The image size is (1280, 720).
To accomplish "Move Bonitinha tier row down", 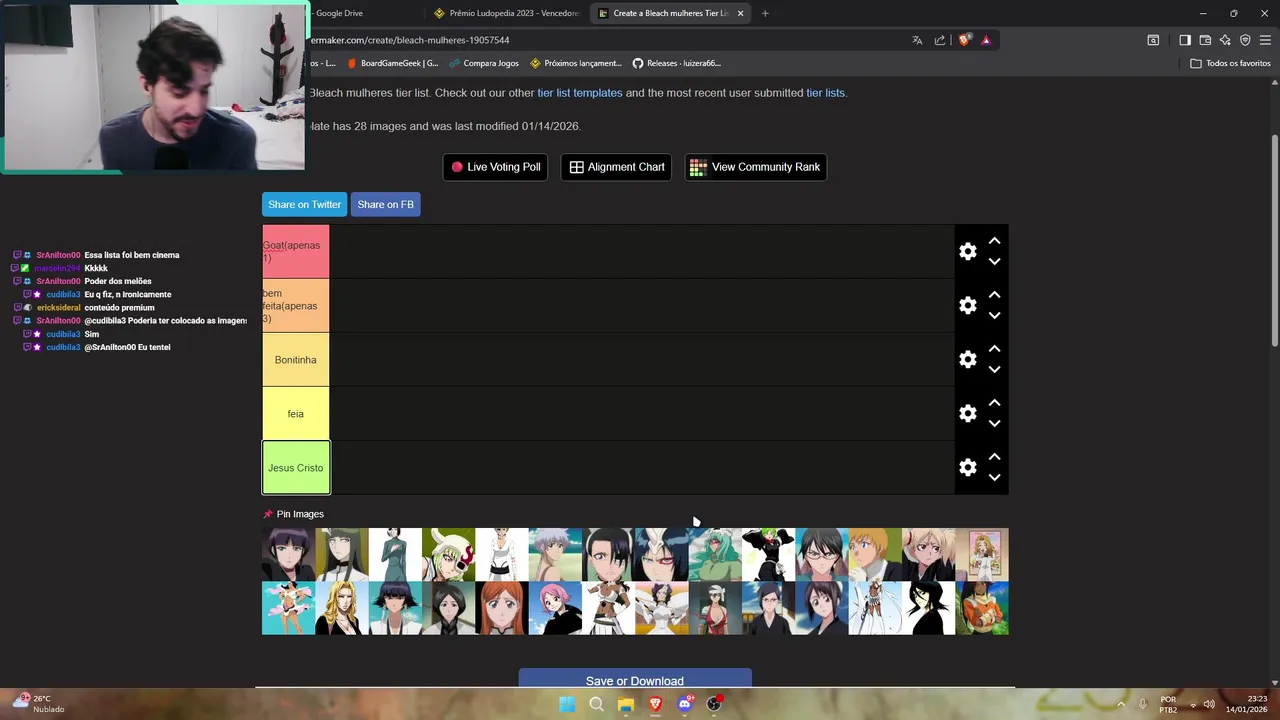I will (994, 370).
